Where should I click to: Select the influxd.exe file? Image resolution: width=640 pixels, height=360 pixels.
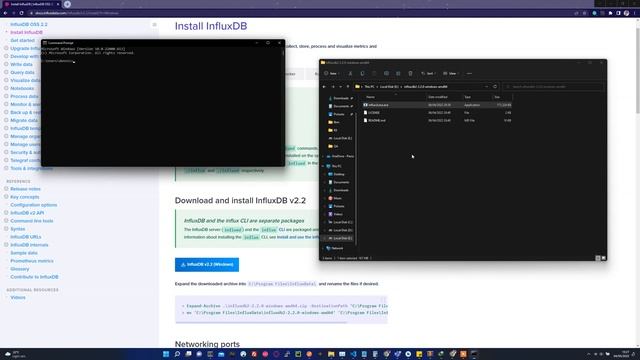pos(437,105)
